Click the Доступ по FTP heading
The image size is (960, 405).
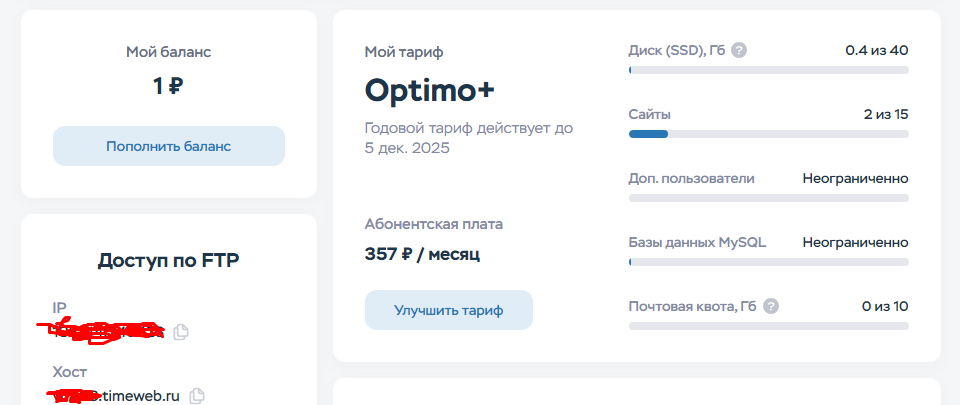(168, 261)
